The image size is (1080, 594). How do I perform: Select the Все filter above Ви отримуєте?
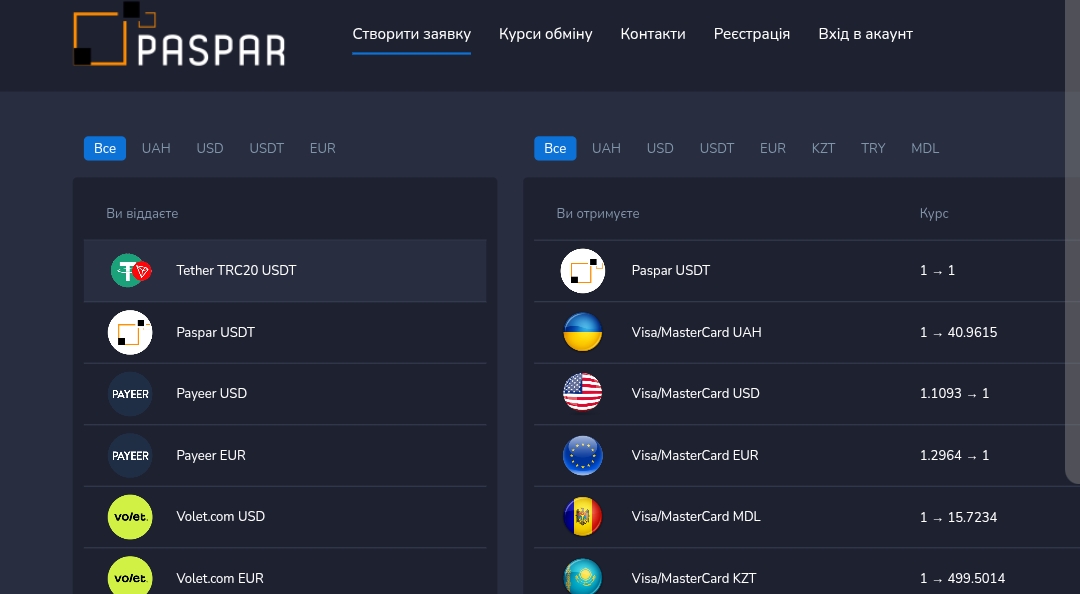click(x=555, y=148)
